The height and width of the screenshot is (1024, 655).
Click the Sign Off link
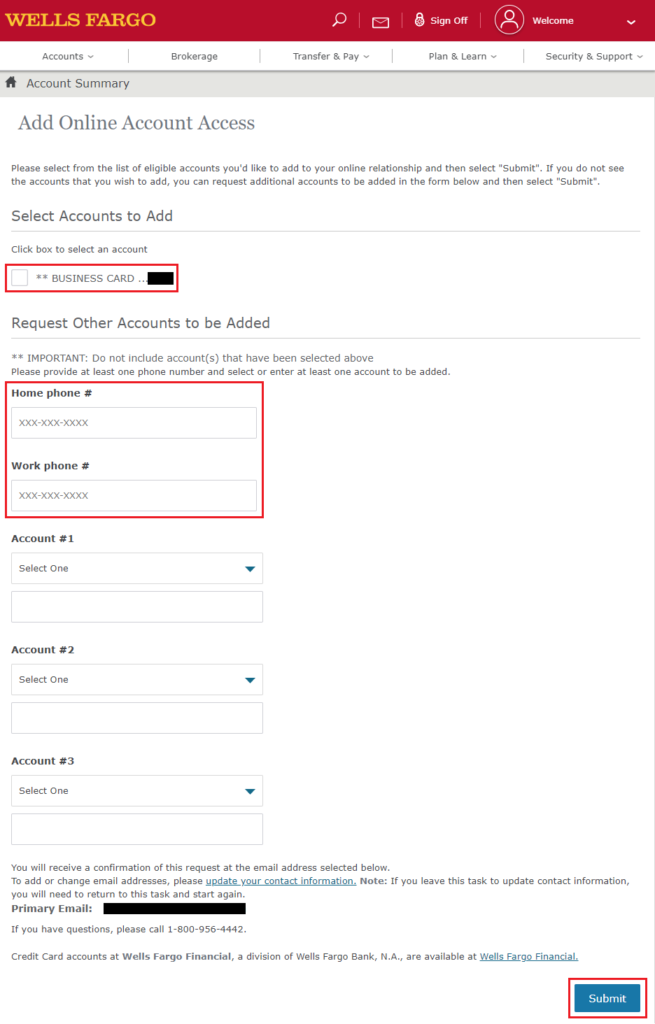coord(449,20)
